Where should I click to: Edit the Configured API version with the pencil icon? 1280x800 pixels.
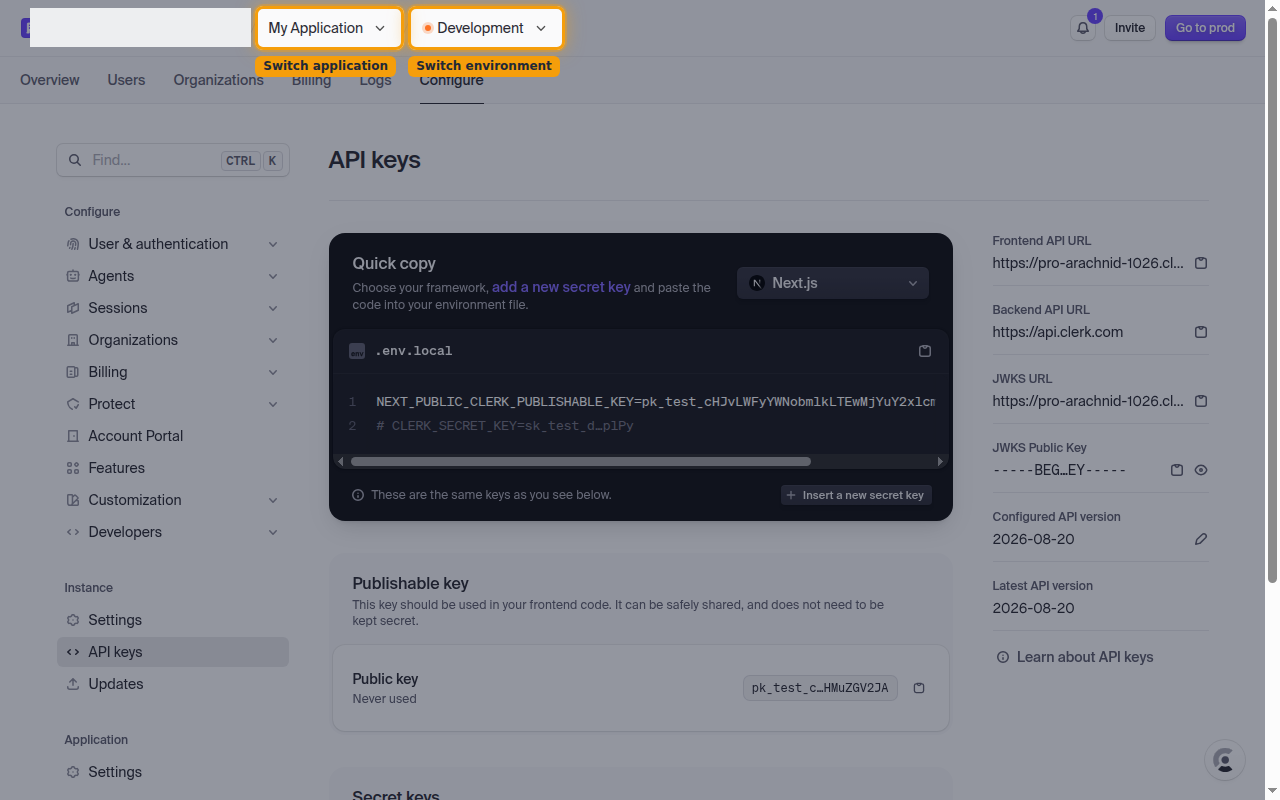tap(1201, 539)
